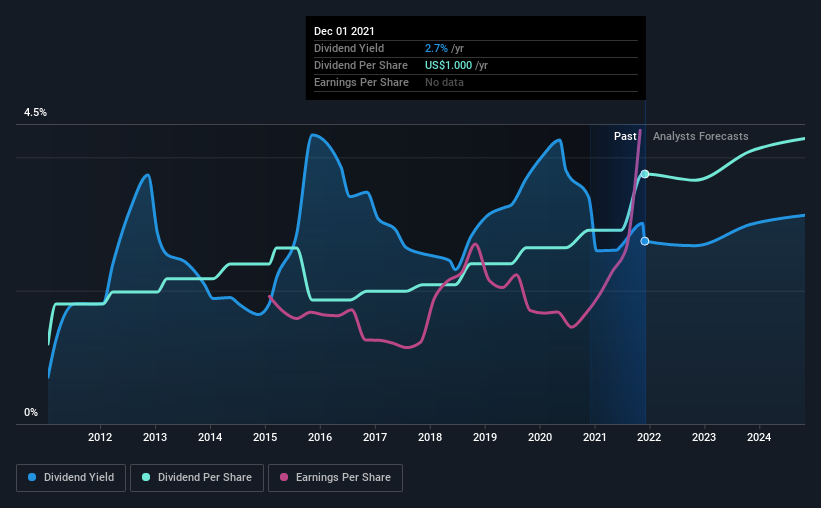Screen dimensions: 821x508
Task: Click the Analysts Forecasts label
Action: tap(701, 136)
